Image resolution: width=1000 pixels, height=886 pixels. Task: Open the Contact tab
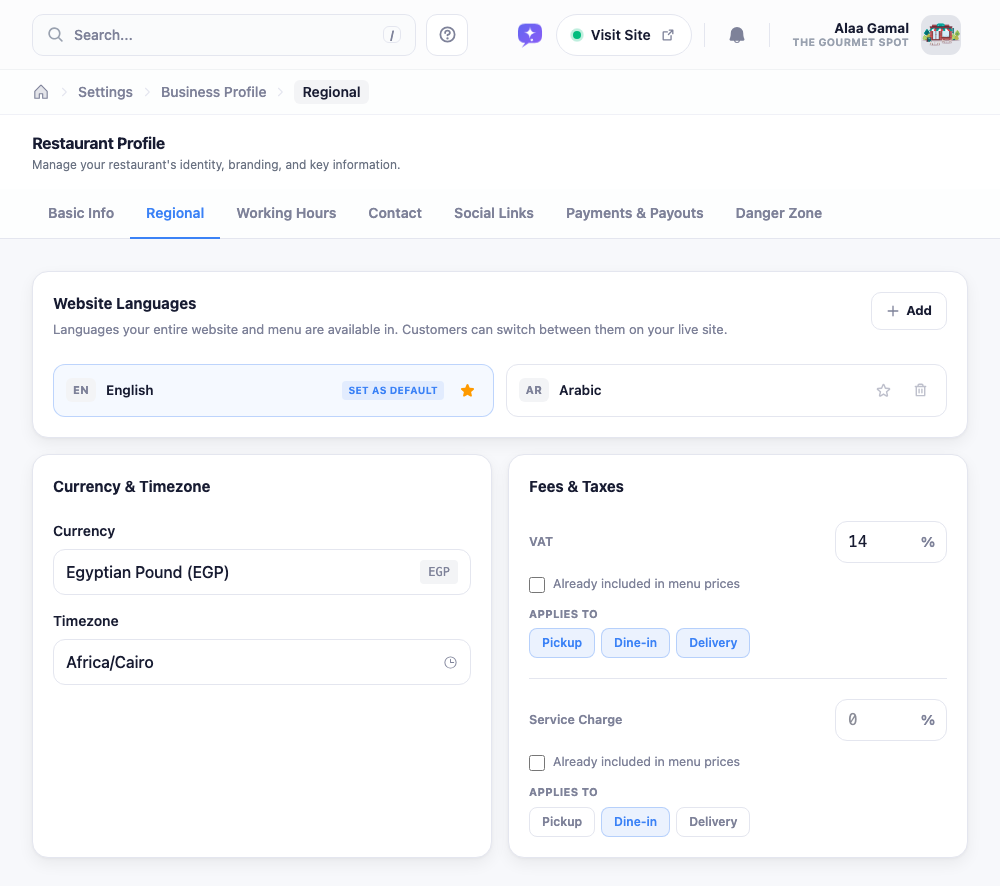pyautogui.click(x=395, y=213)
